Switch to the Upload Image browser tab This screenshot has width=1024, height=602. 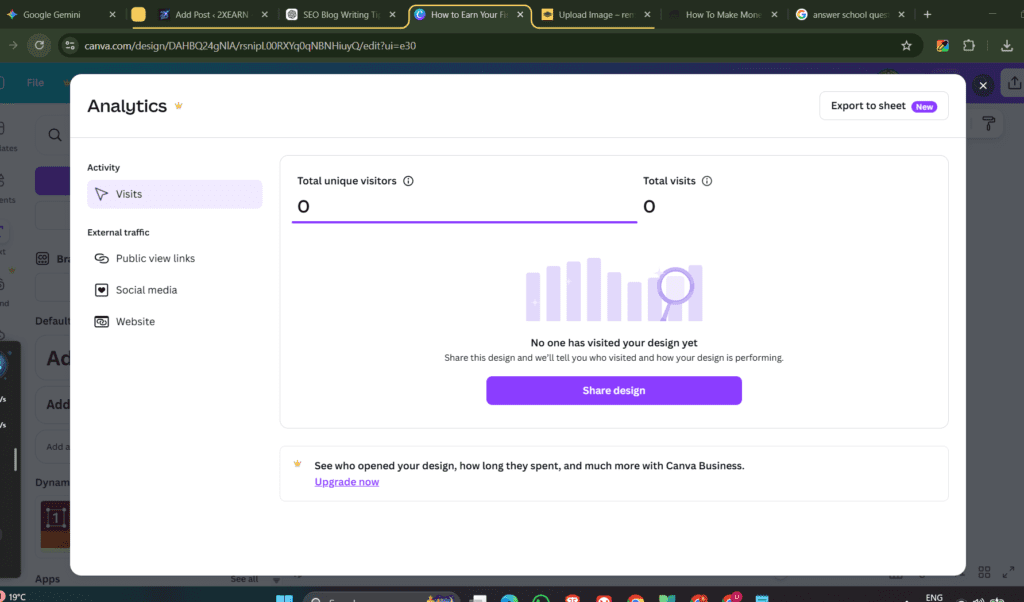coord(590,15)
